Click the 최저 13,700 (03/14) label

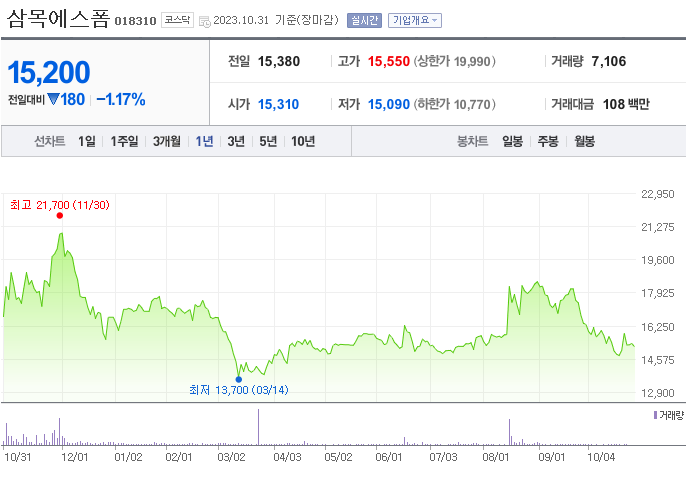coord(239,390)
